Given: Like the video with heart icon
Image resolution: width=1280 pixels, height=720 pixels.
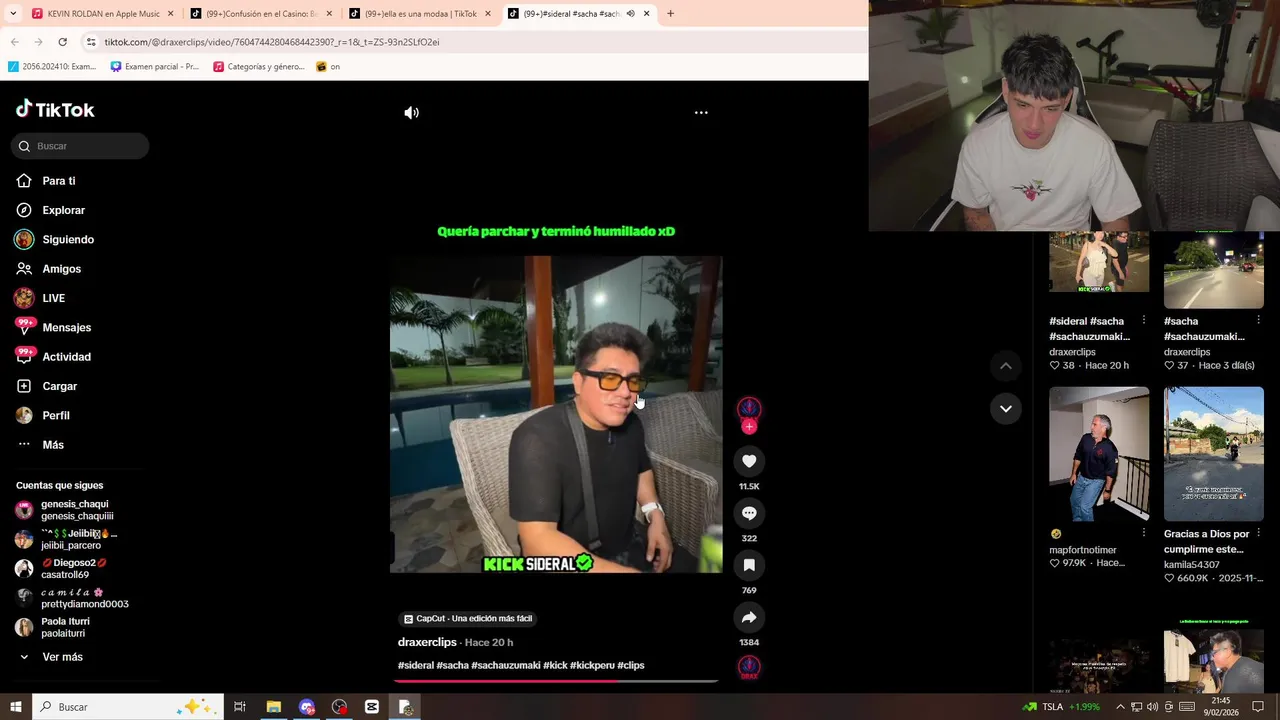Looking at the screenshot, I should click(x=749, y=461).
